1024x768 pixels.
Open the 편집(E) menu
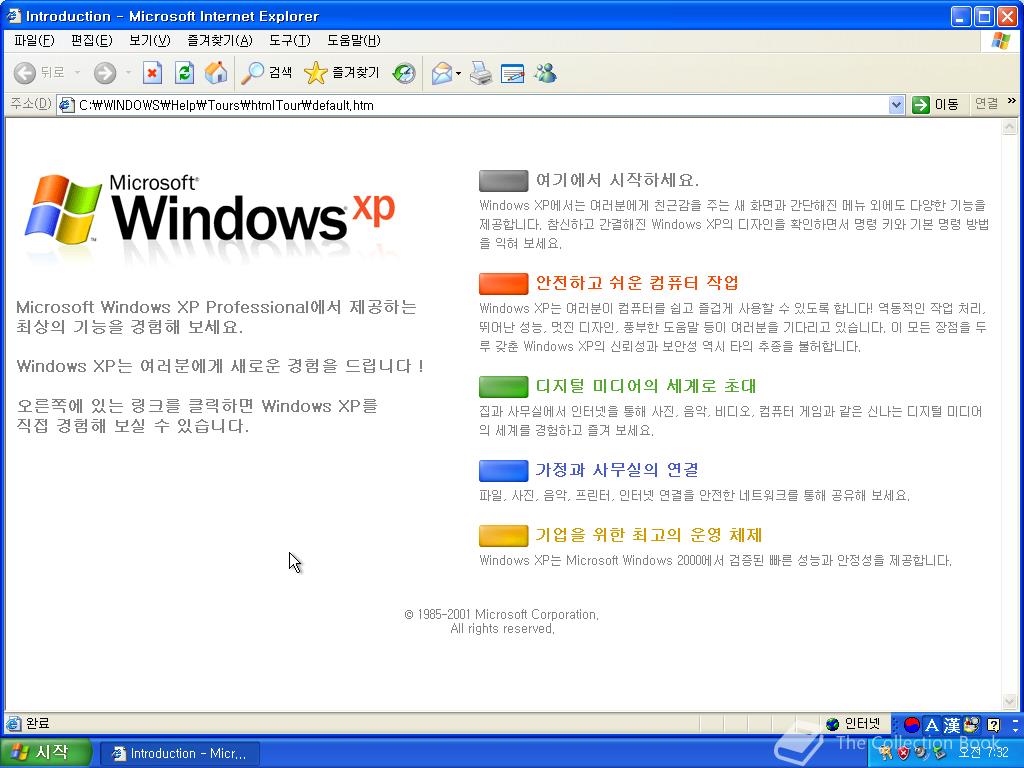pos(91,40)
